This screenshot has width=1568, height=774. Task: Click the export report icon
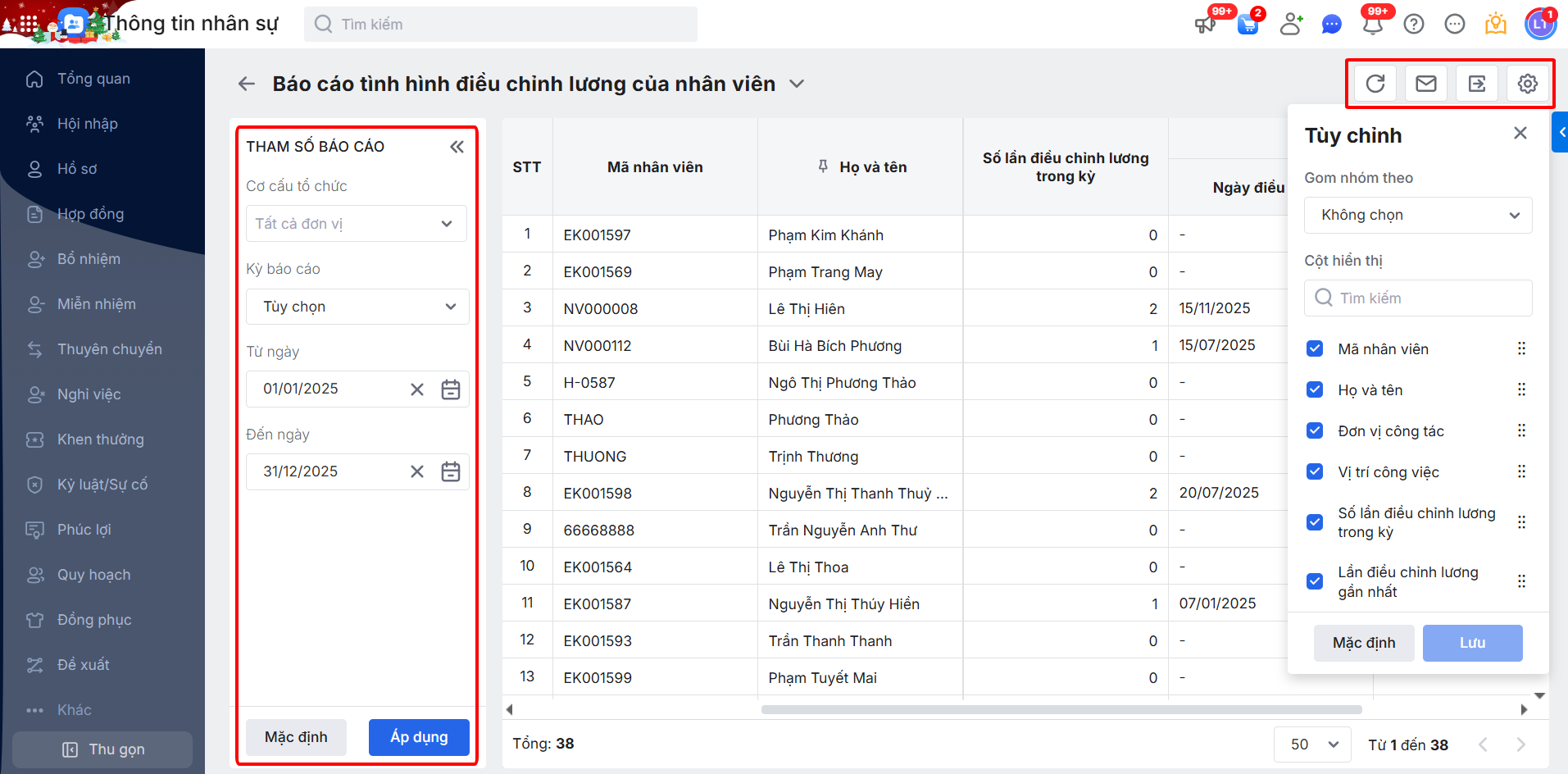1477,84
